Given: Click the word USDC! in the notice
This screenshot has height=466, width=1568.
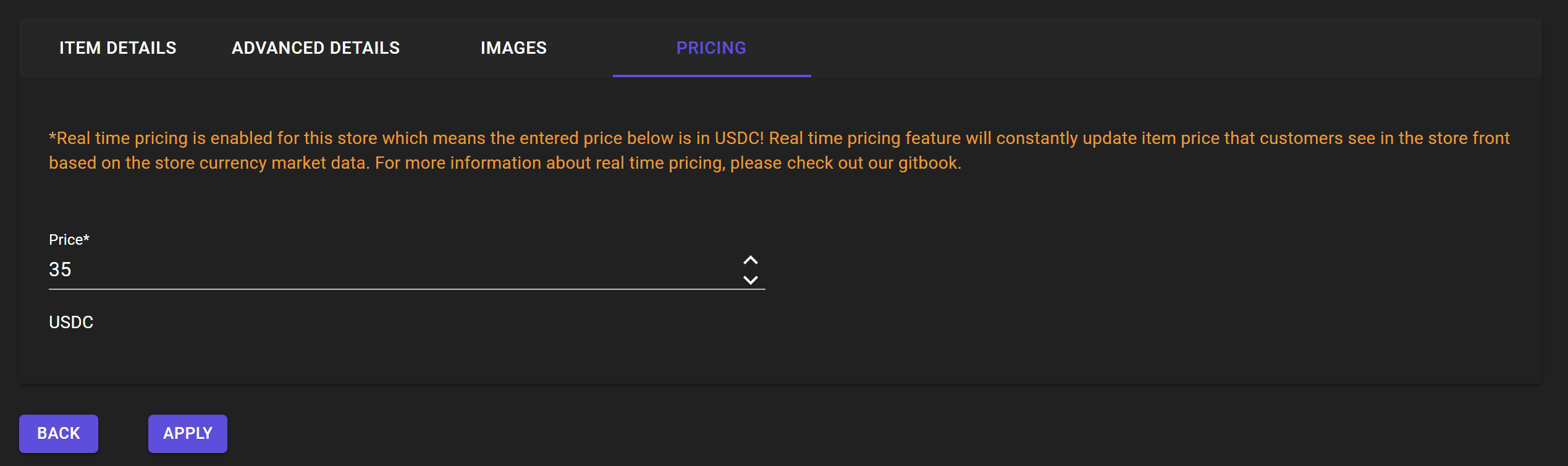Looking at the screenshot, I should pyautogui.click(x=739, y=138).
